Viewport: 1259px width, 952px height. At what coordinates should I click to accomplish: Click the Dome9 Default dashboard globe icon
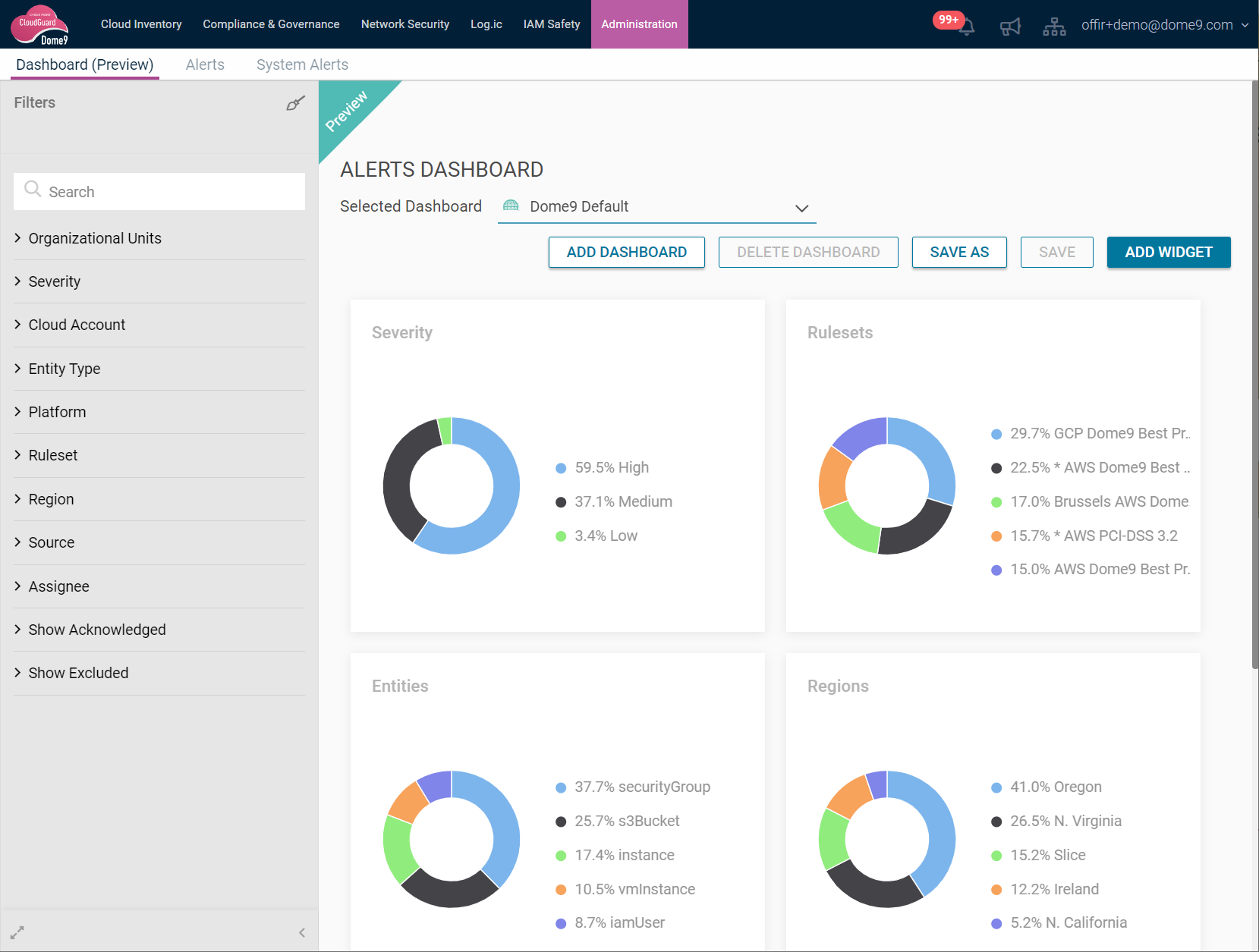(511, 206)
